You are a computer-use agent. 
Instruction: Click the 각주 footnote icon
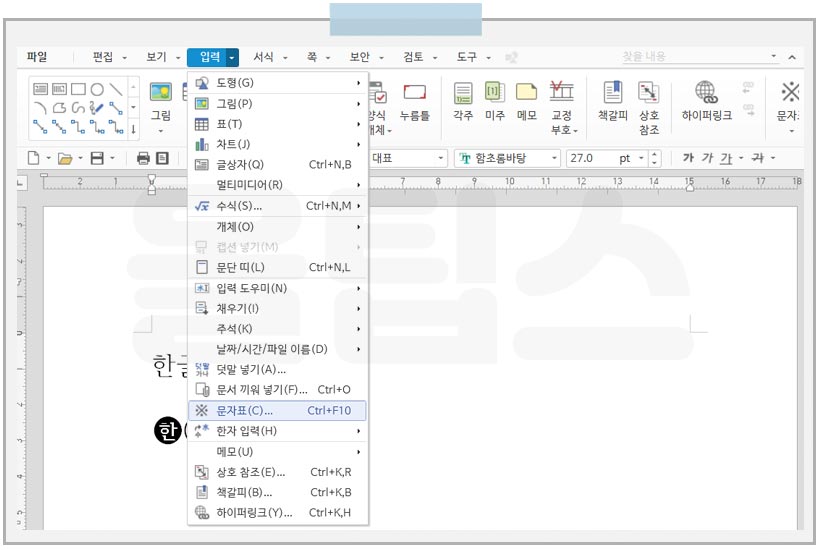463,101
